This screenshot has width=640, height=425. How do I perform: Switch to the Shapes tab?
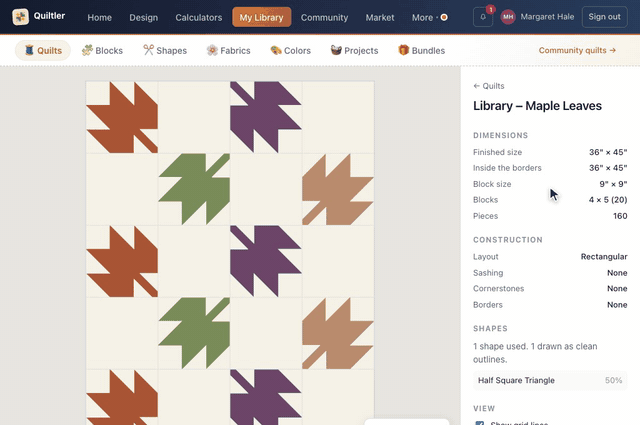pos(165,51)
